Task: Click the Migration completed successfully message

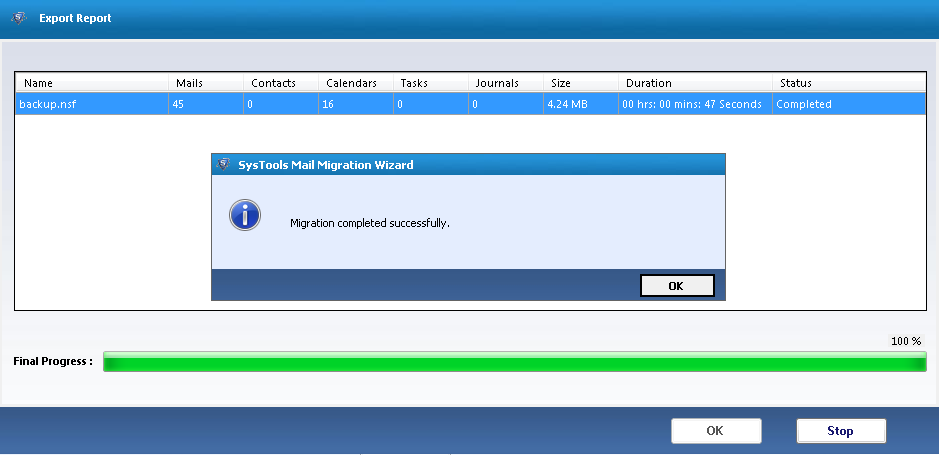Action: [x=369, y=223]
